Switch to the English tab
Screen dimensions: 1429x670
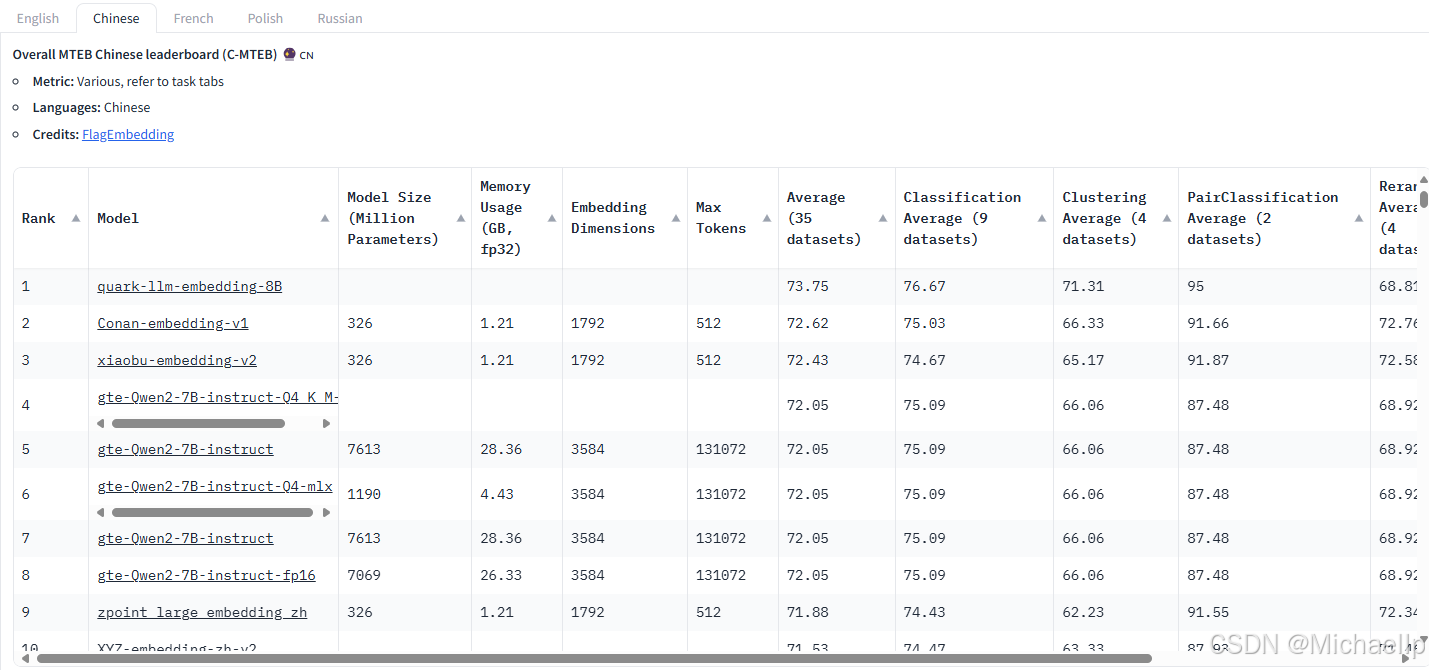click(38, 18)
